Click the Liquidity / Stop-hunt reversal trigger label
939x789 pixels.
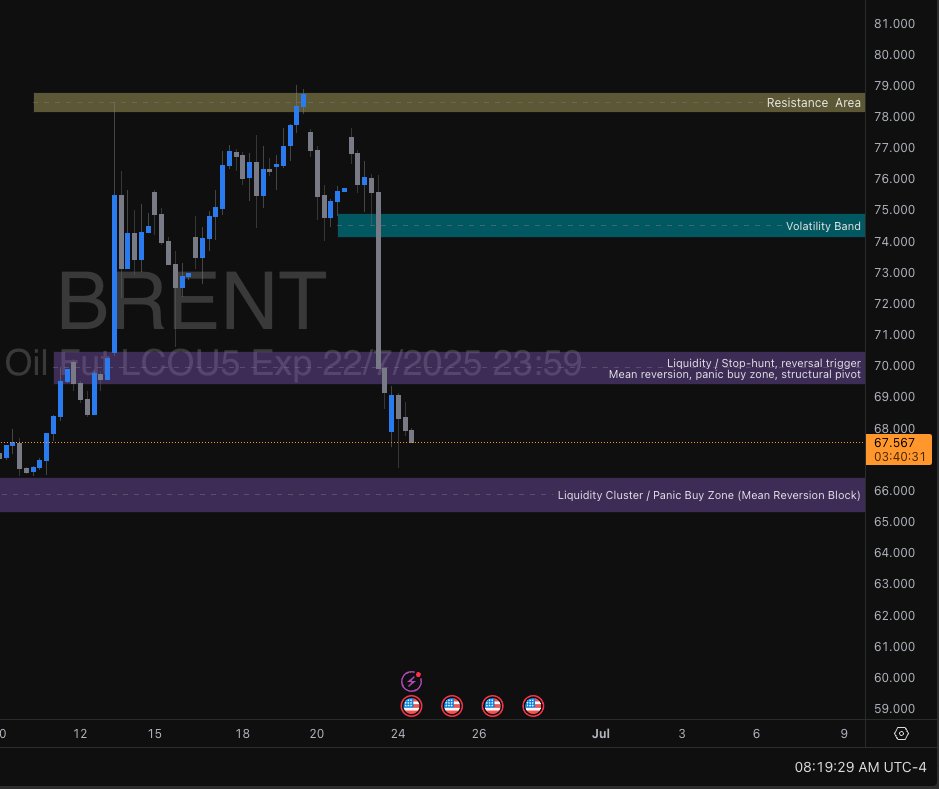763,363
